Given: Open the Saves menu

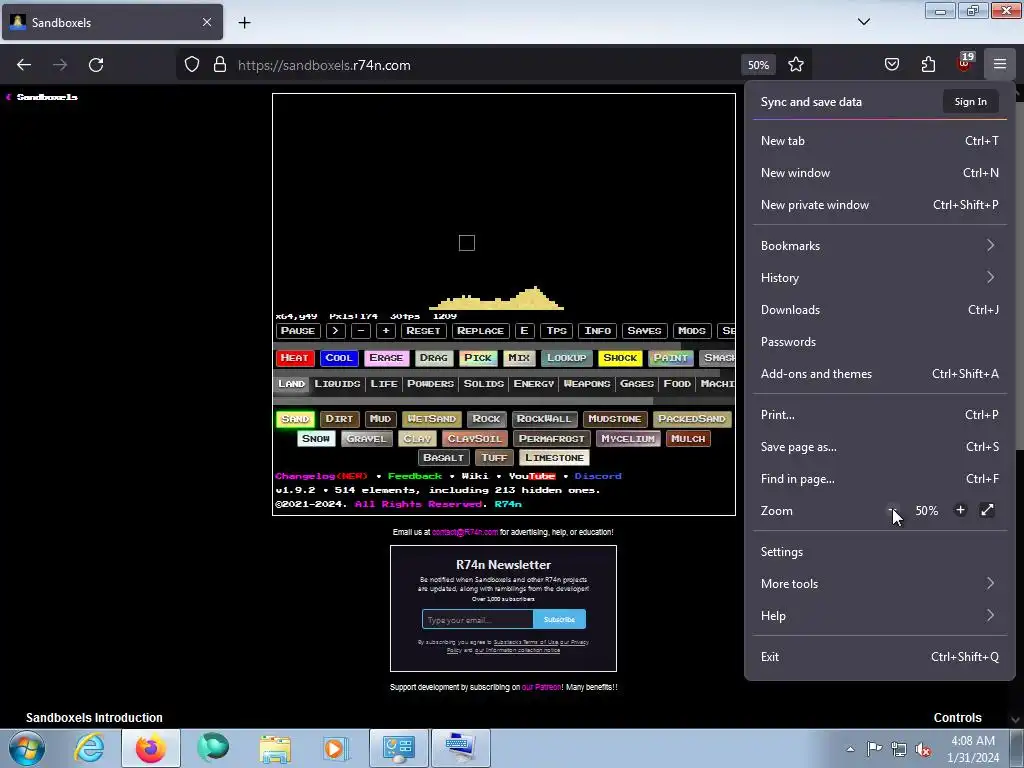Looking at the screenshot, I should pyautogui.click(x=645, y=330).
